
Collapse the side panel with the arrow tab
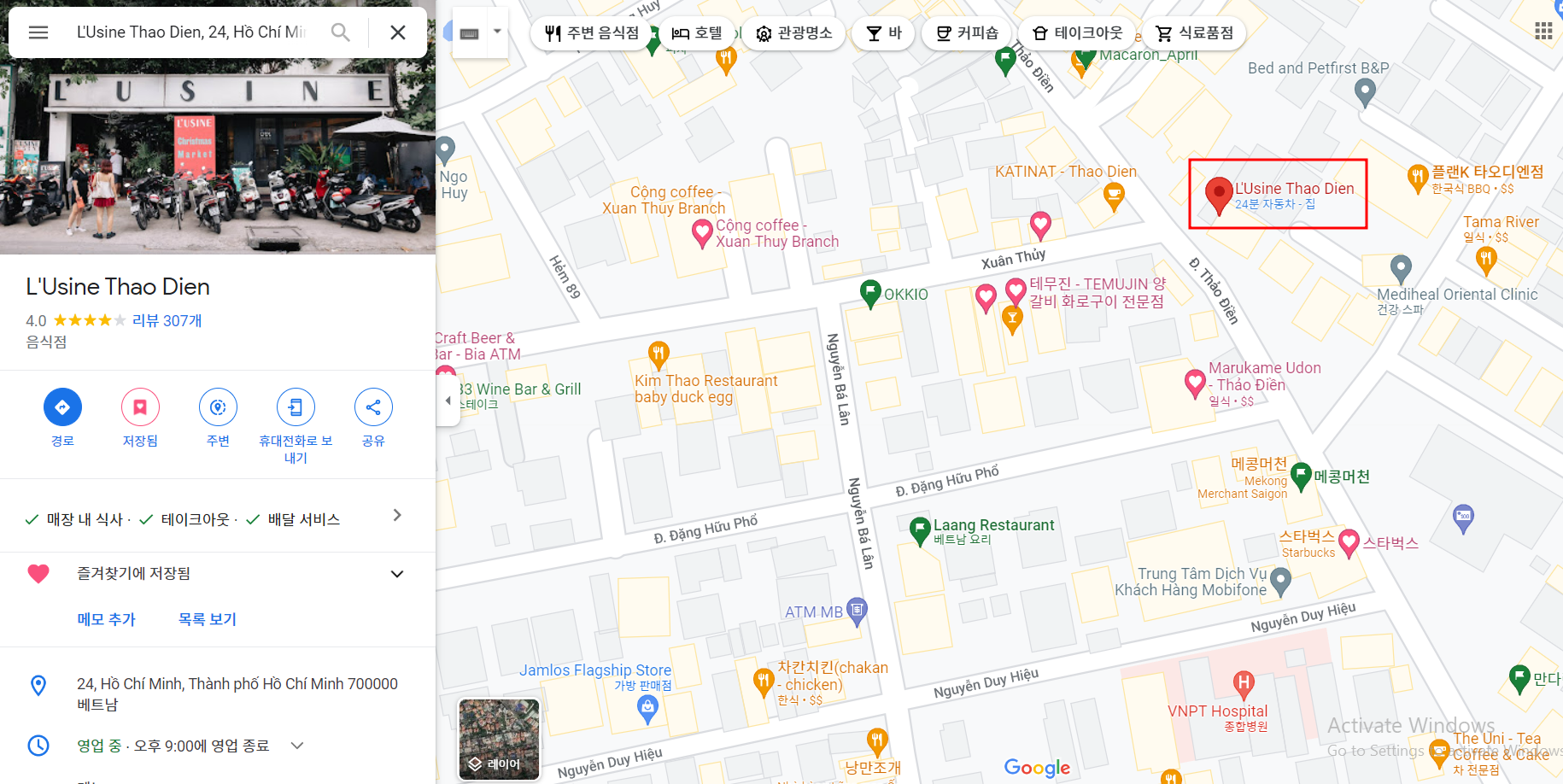point(448,400)
